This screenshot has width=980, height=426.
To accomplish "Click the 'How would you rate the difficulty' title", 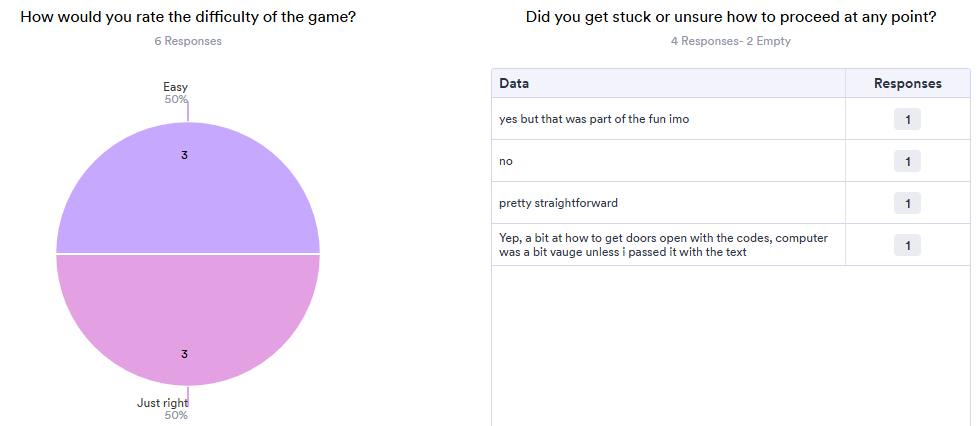I will pyautogui.click(x=188, y=17).
